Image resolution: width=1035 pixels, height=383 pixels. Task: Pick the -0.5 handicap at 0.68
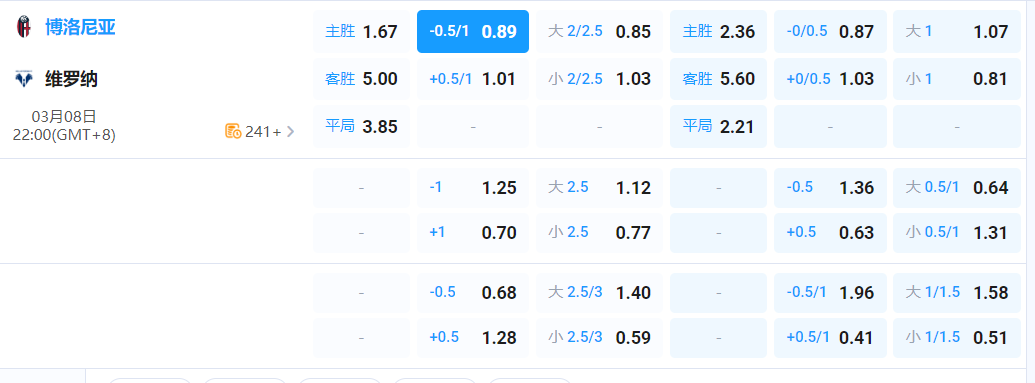click(473, 293)
